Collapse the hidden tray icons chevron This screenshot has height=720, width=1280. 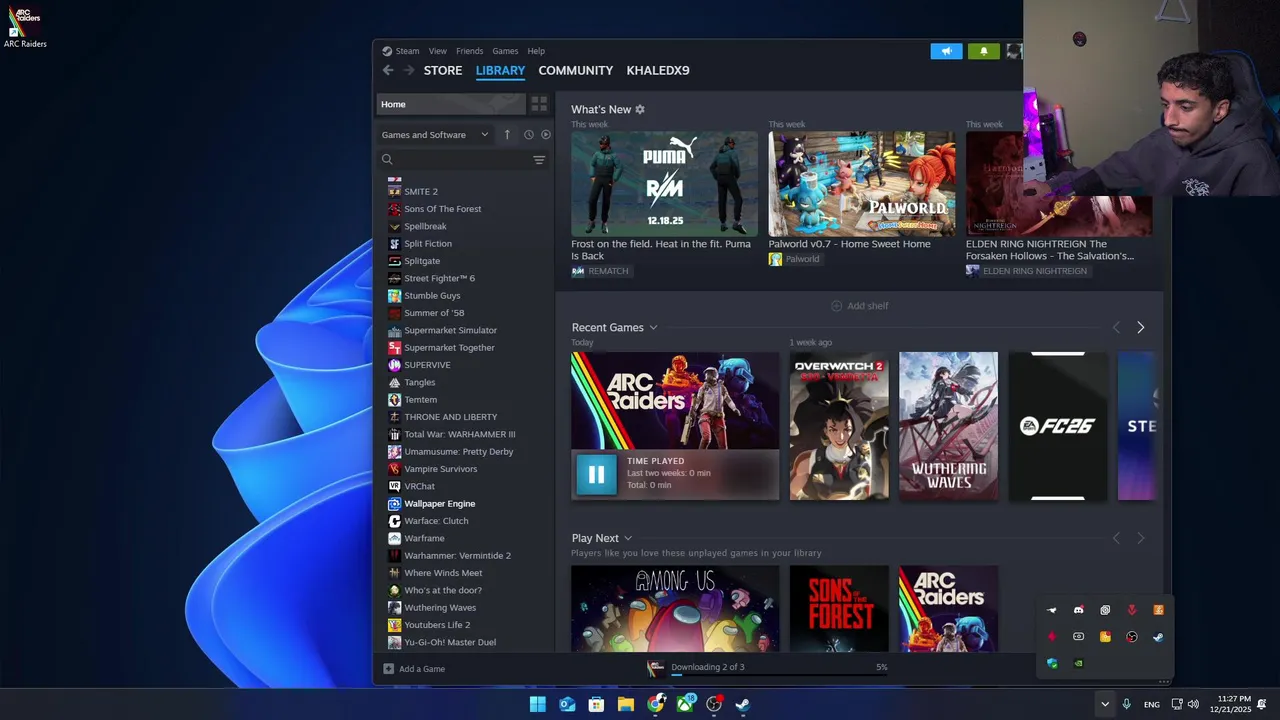[x=1104, y=704]
